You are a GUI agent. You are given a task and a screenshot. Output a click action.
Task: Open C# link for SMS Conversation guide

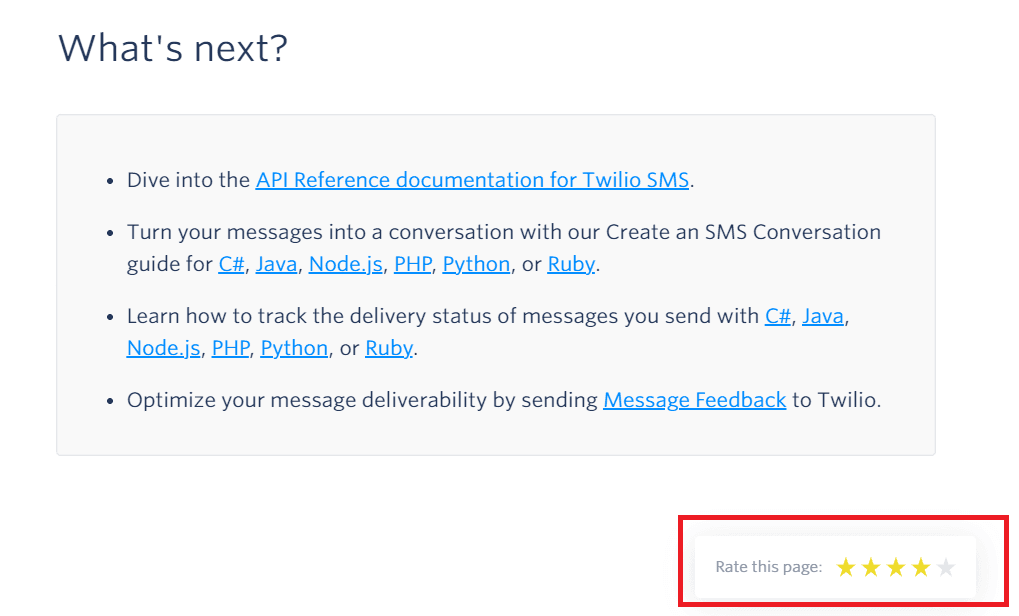tap(230, 264)
